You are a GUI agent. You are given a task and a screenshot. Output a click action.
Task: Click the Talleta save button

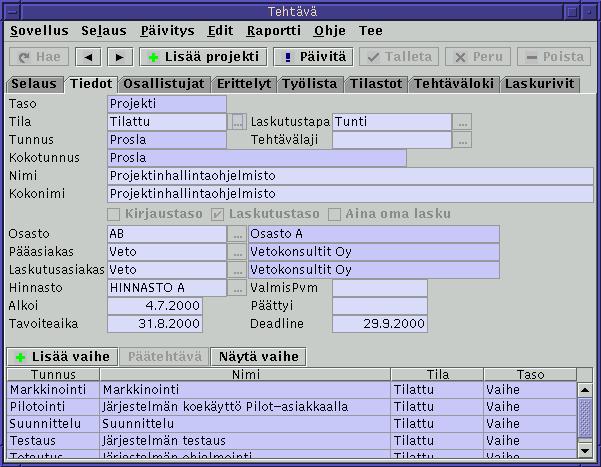[399, 57]
